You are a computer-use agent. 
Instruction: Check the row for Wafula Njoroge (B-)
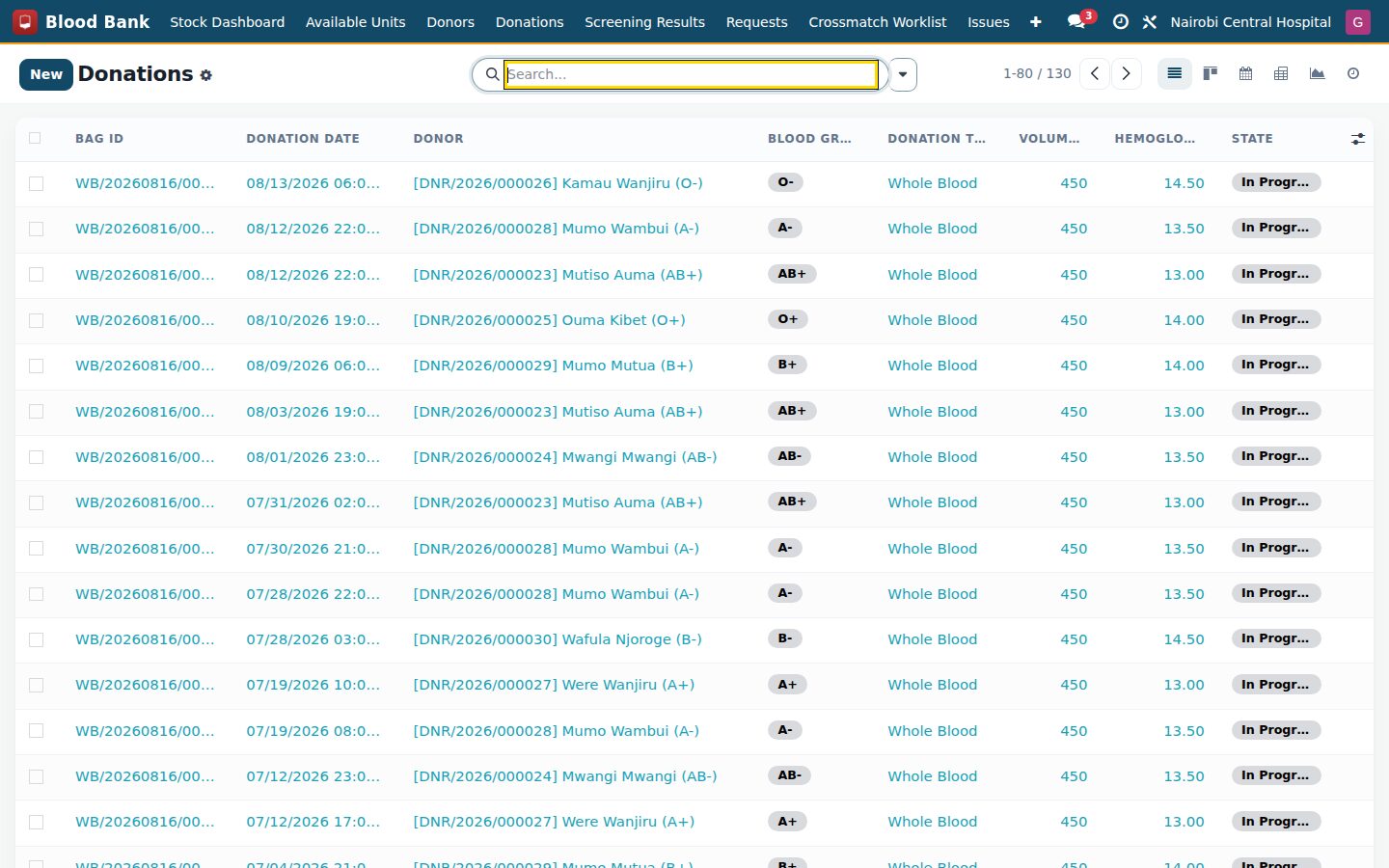click(36, 639)
